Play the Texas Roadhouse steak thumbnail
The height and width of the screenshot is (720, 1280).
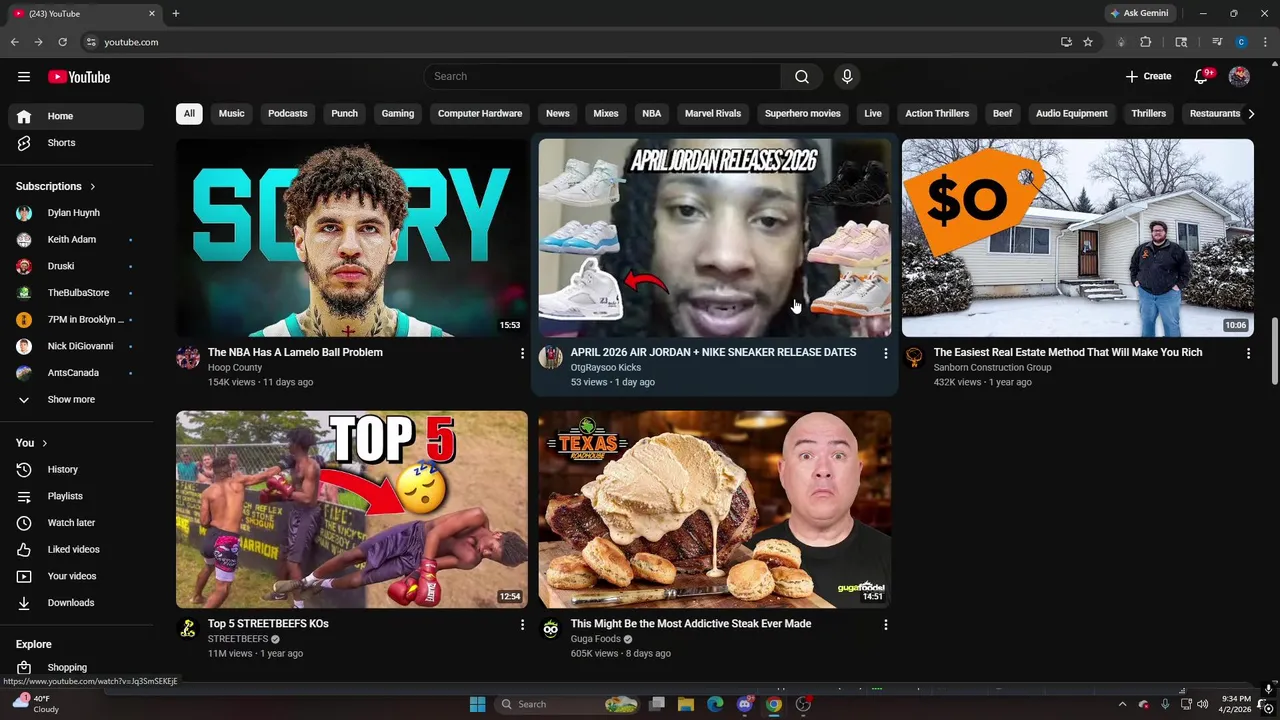[x=714, y=509]
